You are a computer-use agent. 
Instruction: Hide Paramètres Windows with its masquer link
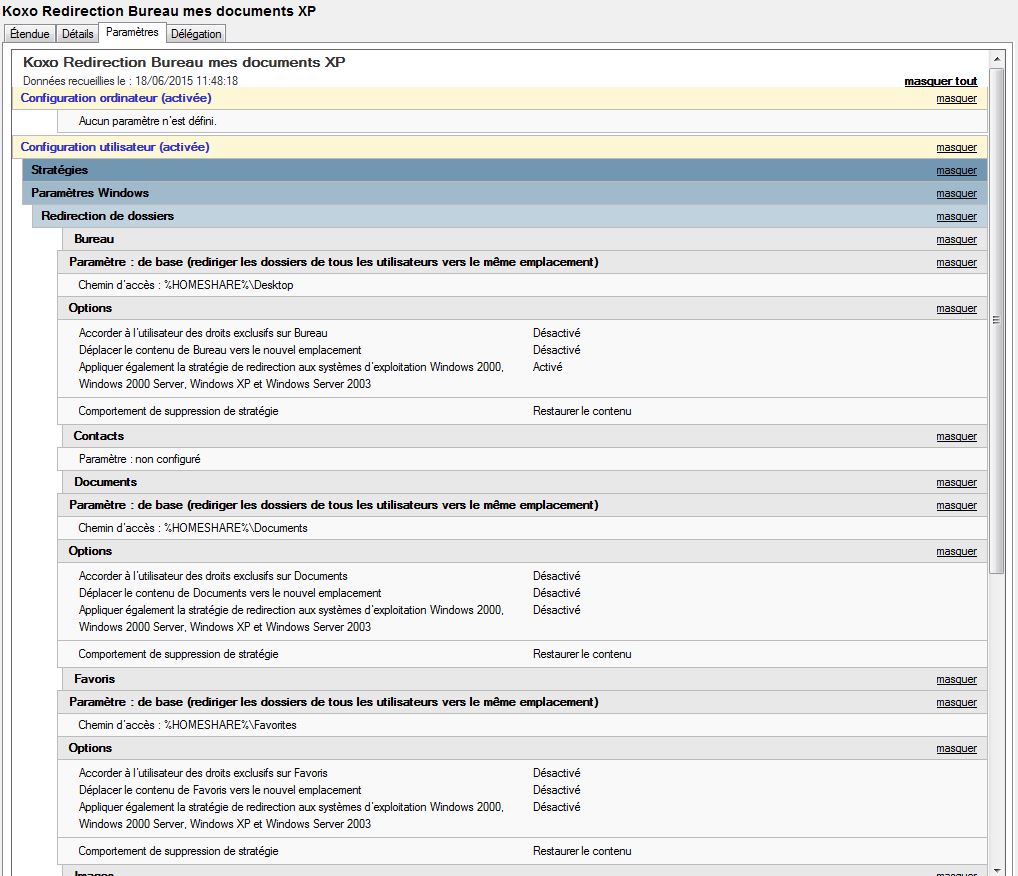click(956, 194)
